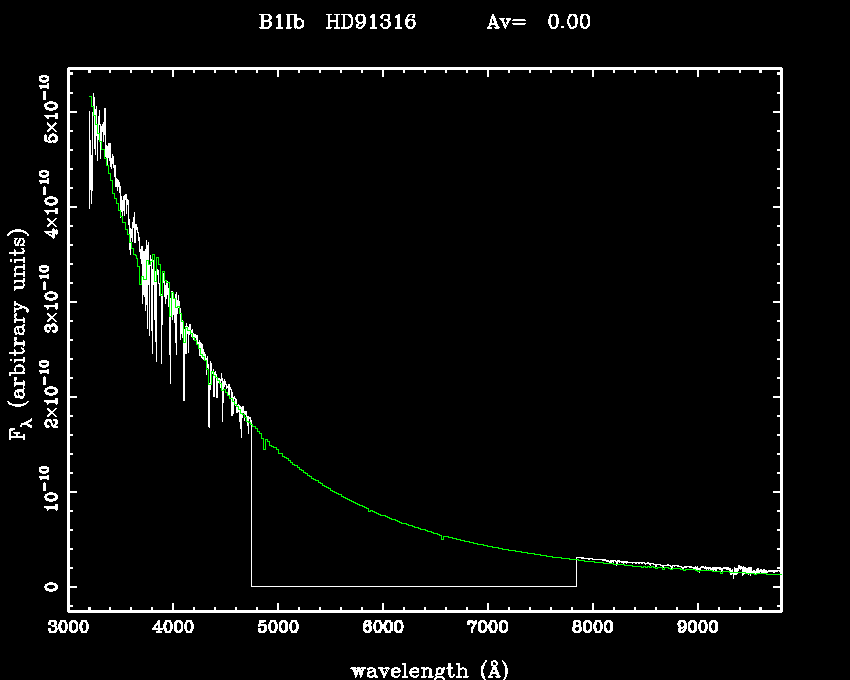Screen dimensions: 850x680
Task: Click the white vertical drop line near 4750 Å
Action: [251, 510]
